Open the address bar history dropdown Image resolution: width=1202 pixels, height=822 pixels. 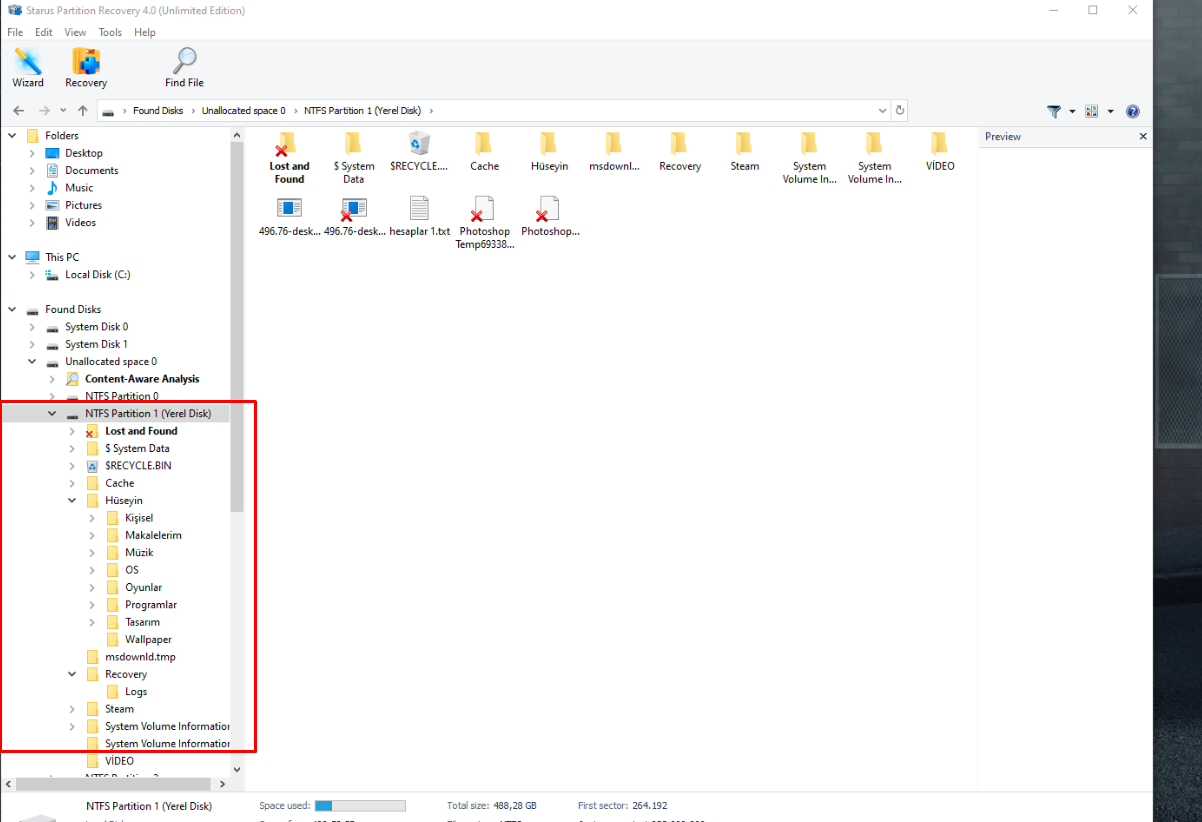882,111
